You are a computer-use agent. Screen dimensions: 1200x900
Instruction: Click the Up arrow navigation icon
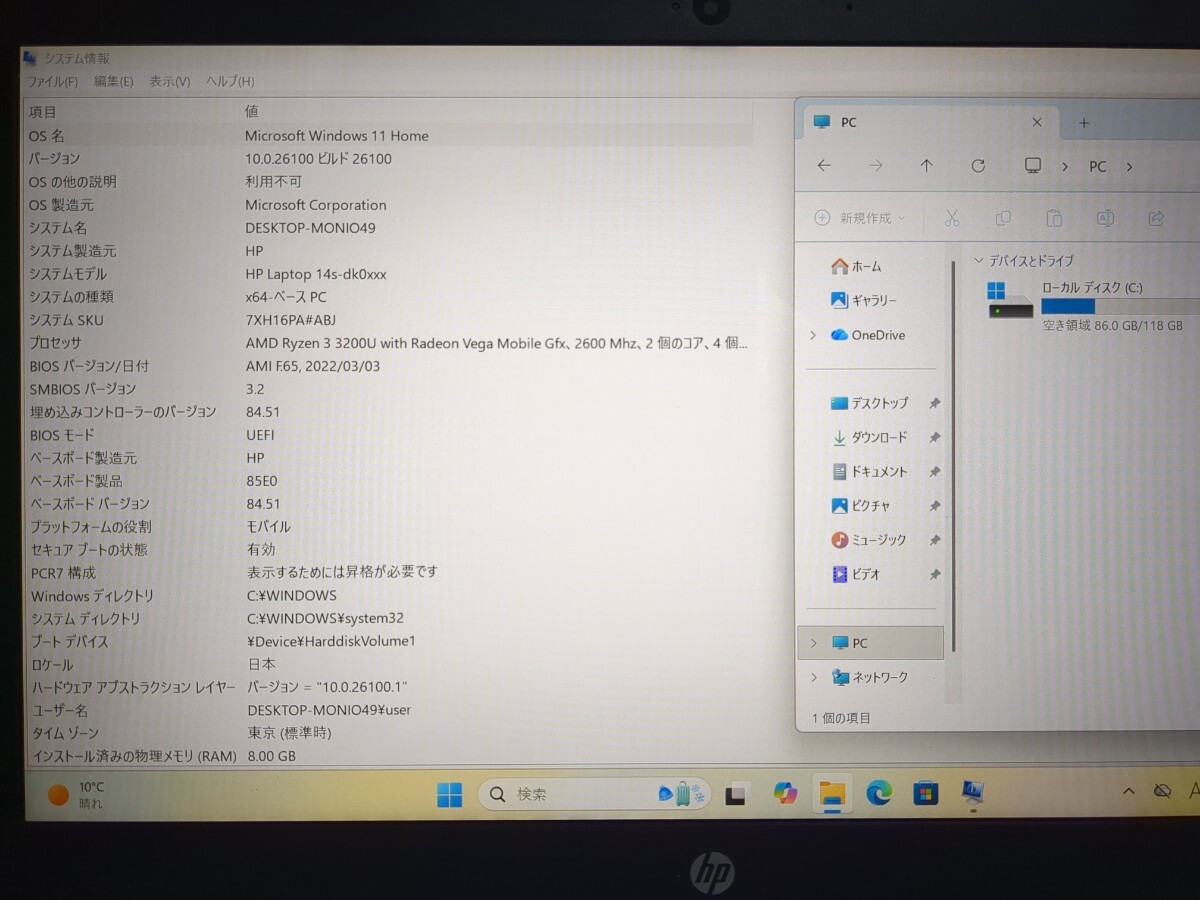(x=926, y=166)
